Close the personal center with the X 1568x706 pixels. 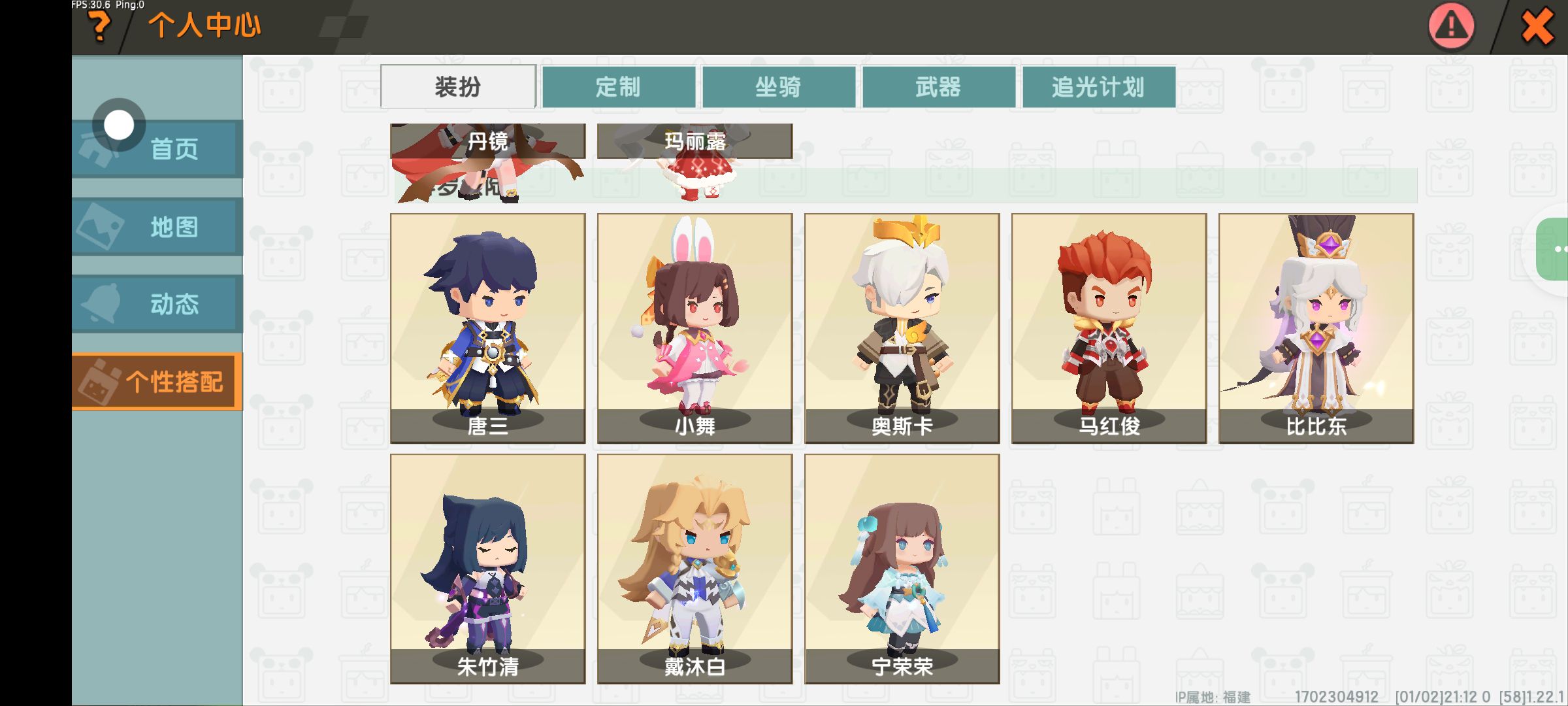click(1537, 27)
